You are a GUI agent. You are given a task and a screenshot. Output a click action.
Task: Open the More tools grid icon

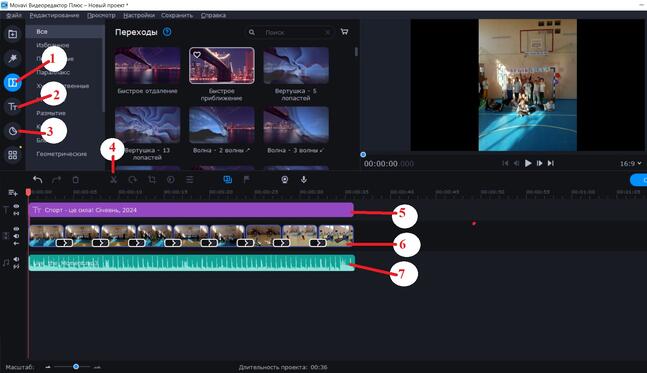pos(12,155)
